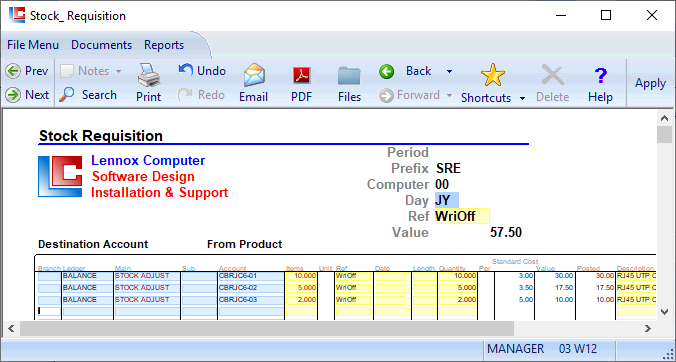Click the Apply button
Screen dimensions: 676x362
[x=650, y=83]
